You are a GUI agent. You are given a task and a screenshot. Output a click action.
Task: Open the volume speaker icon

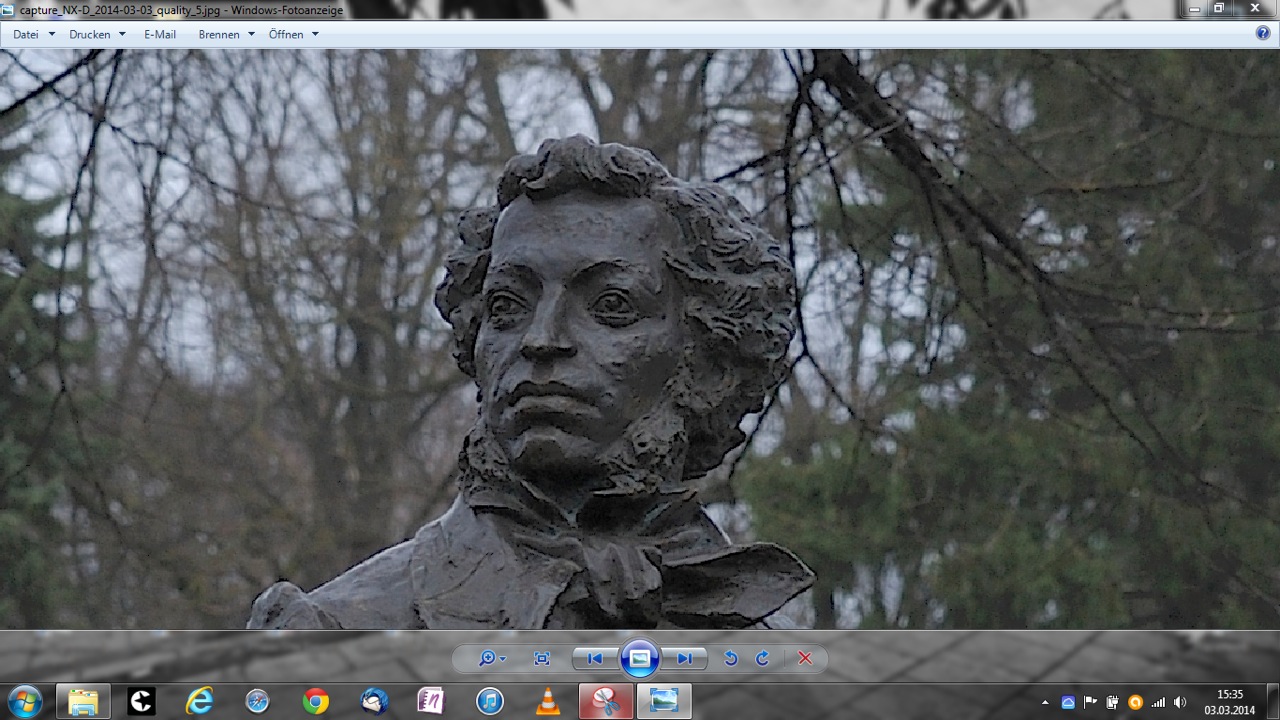[x=1180, y=703]
